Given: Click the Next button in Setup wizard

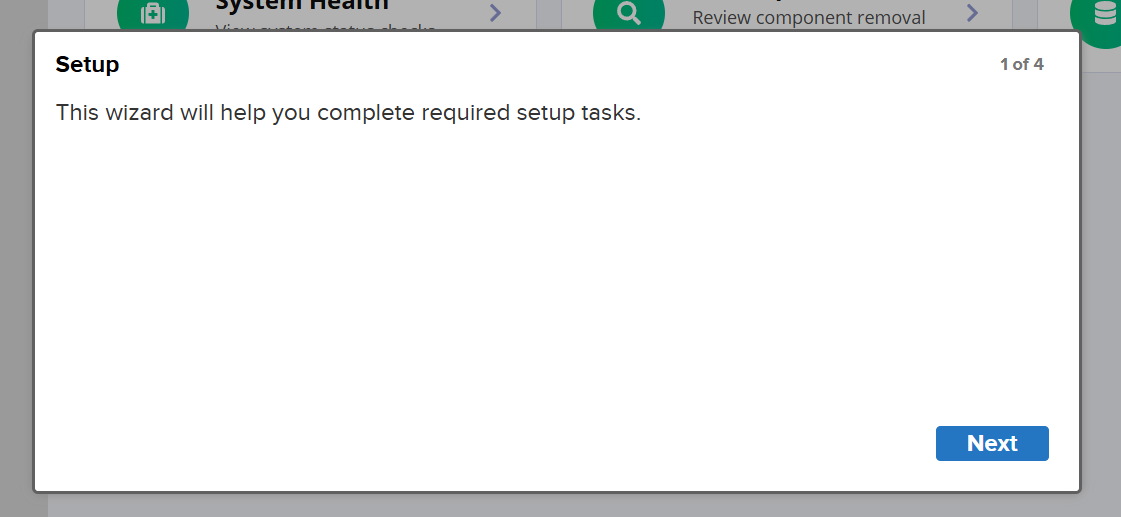Looking at the screenshot, I should [992, 443].
